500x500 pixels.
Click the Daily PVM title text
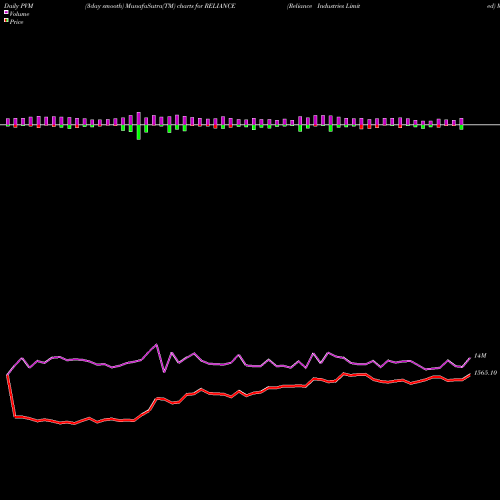[x=19, y=6]
